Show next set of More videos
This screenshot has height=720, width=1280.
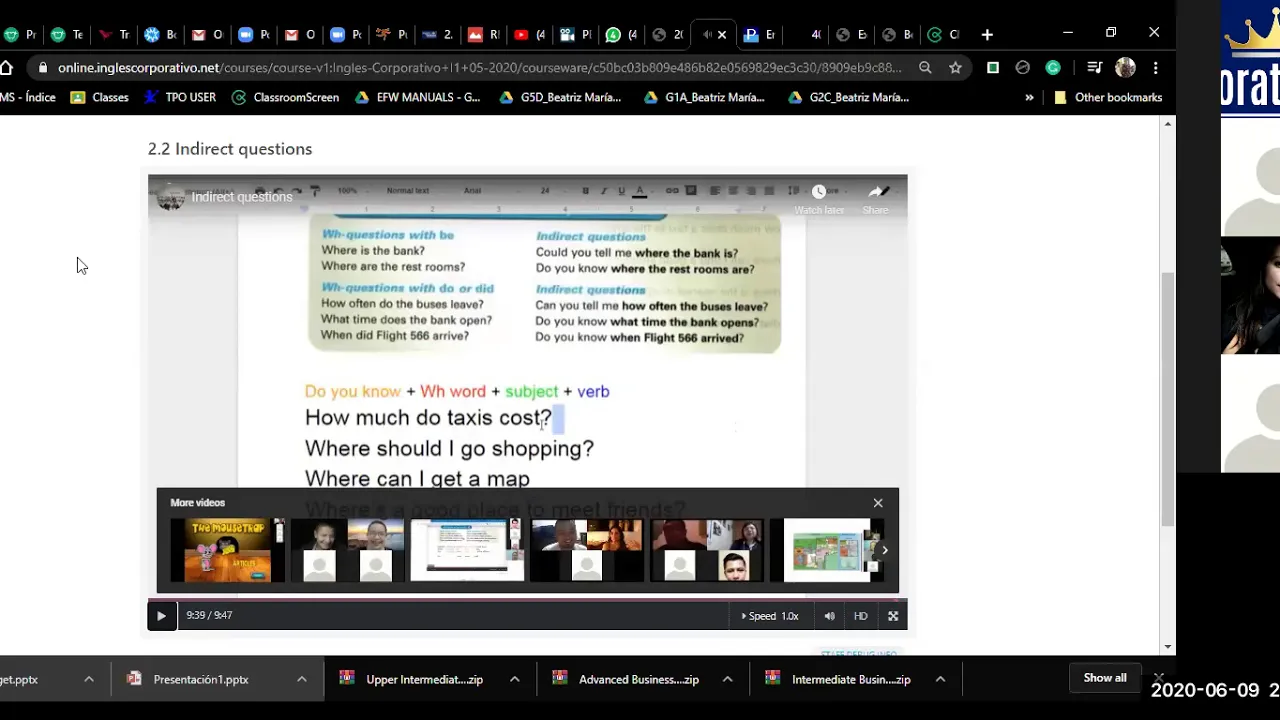884,550
